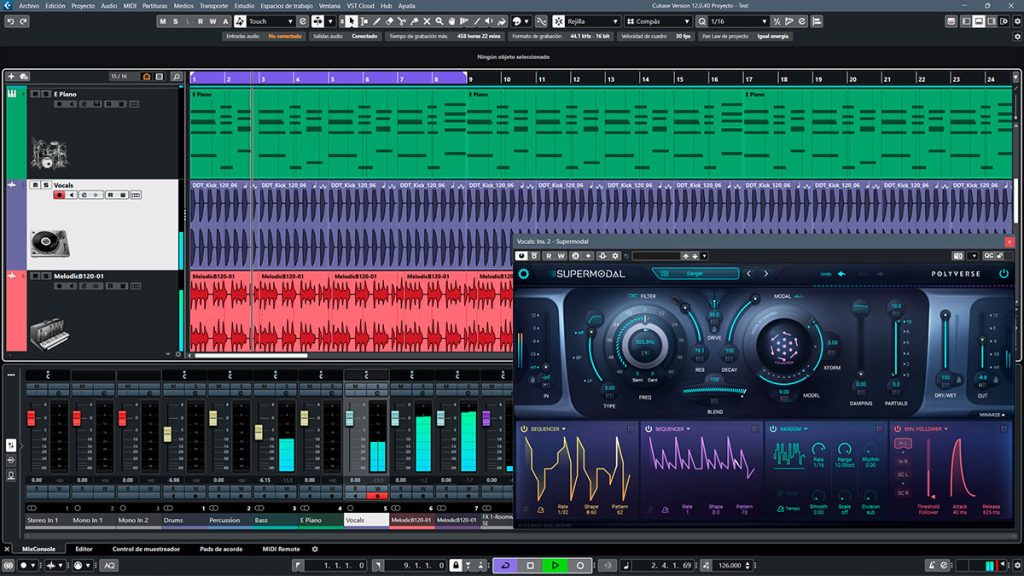
Task: Open the Transporte menu
Action: [214, 6]
